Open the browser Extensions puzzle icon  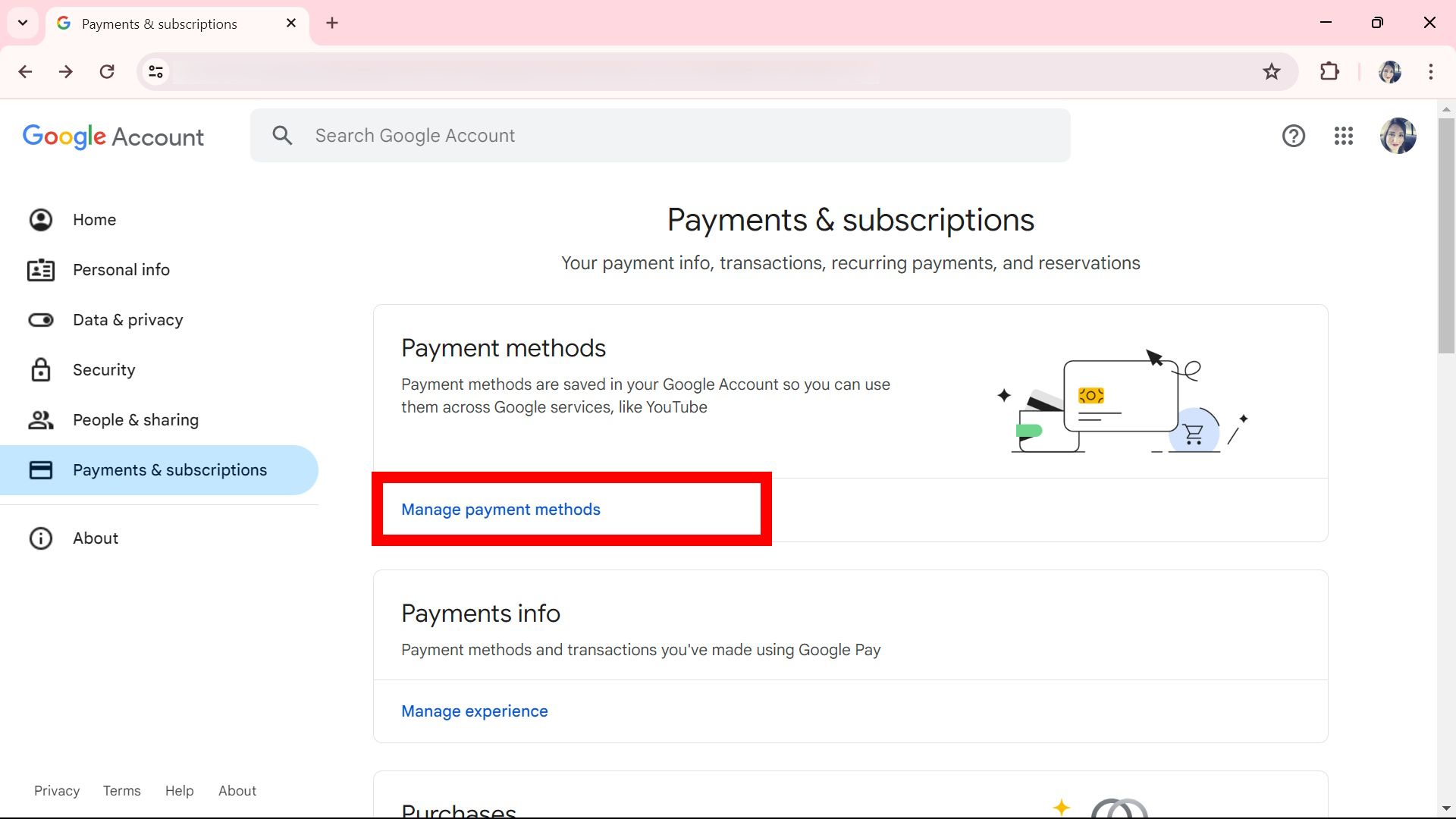[1329, 71]
